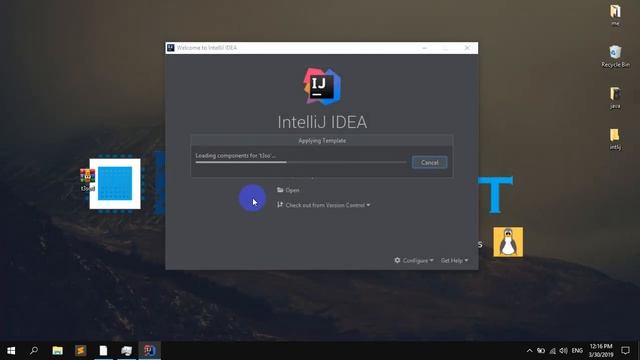Minimize the Welcome to IntelliJ IDEA window

pos(424,48)
